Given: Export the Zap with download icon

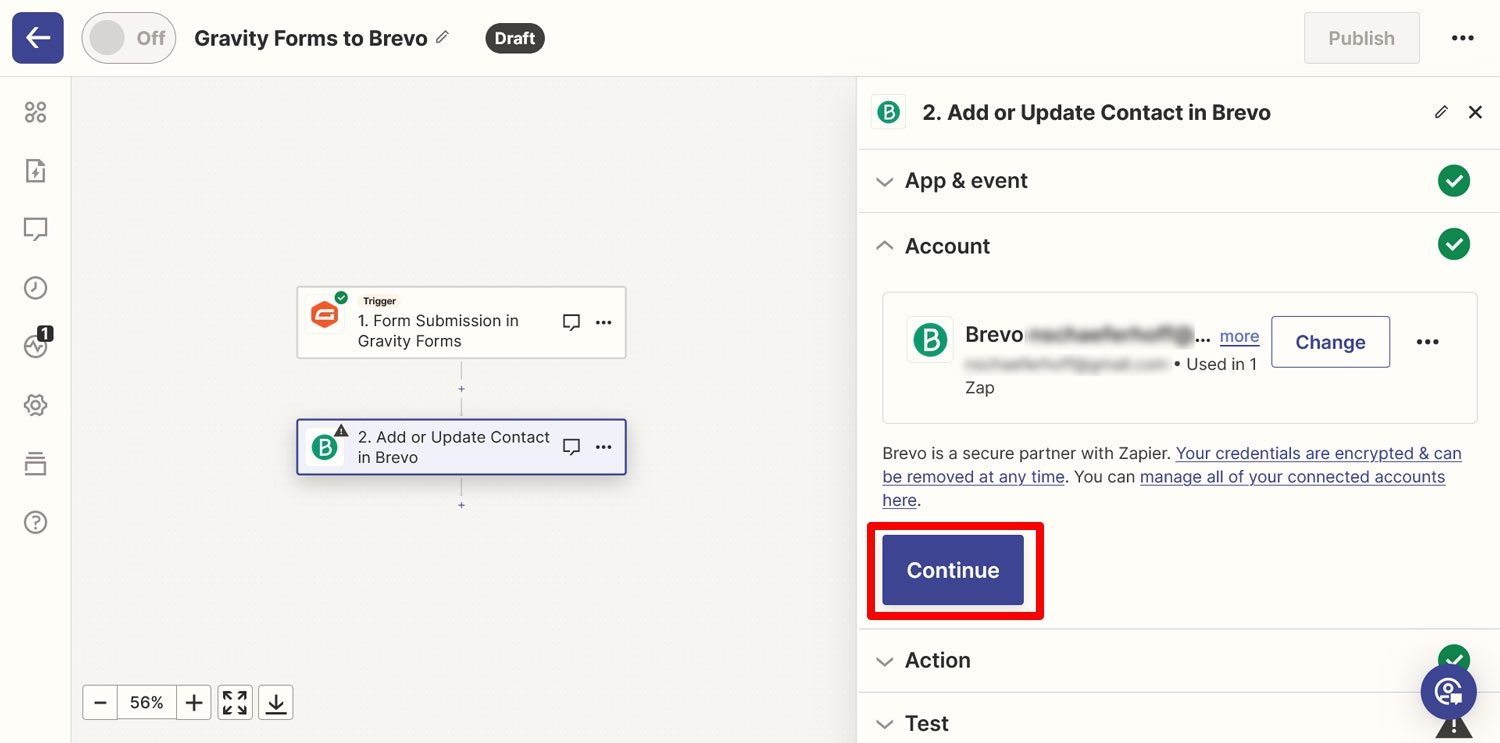Looking at the screenshot, I should click(x=276, y=703).
